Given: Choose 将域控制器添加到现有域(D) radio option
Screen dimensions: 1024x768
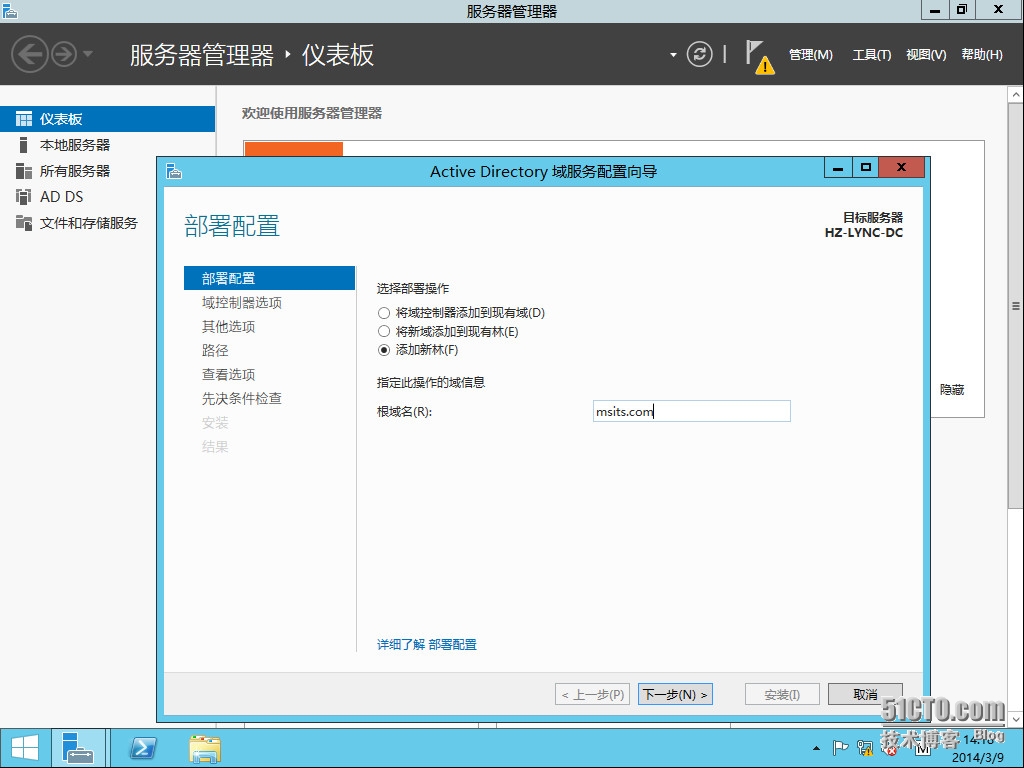Looking at the screenshot, I should (384, 313).
